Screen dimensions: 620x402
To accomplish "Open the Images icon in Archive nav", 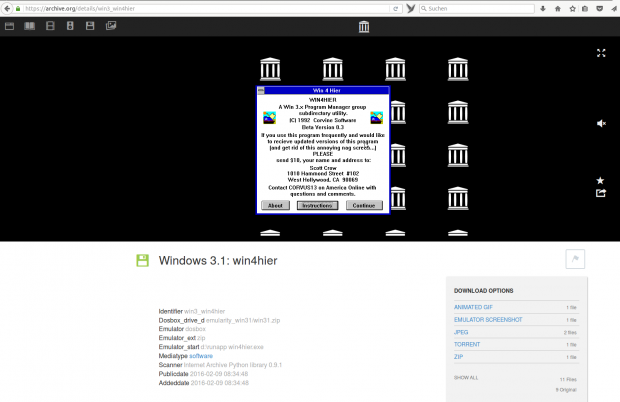I will point(111,26).
